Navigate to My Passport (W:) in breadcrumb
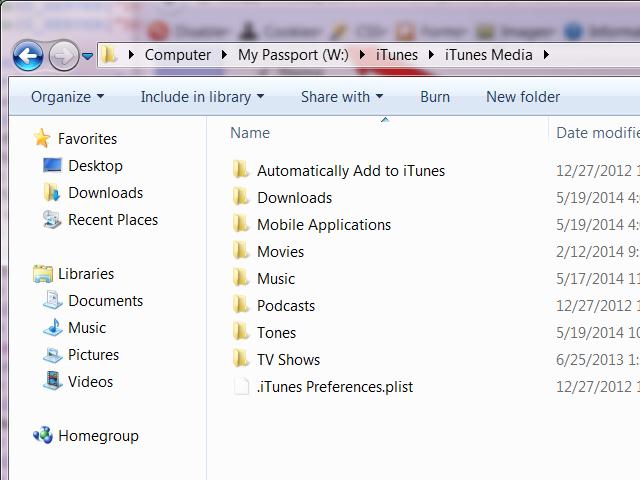Viewport: 640px width, 480px height. [x=292, y=55]
